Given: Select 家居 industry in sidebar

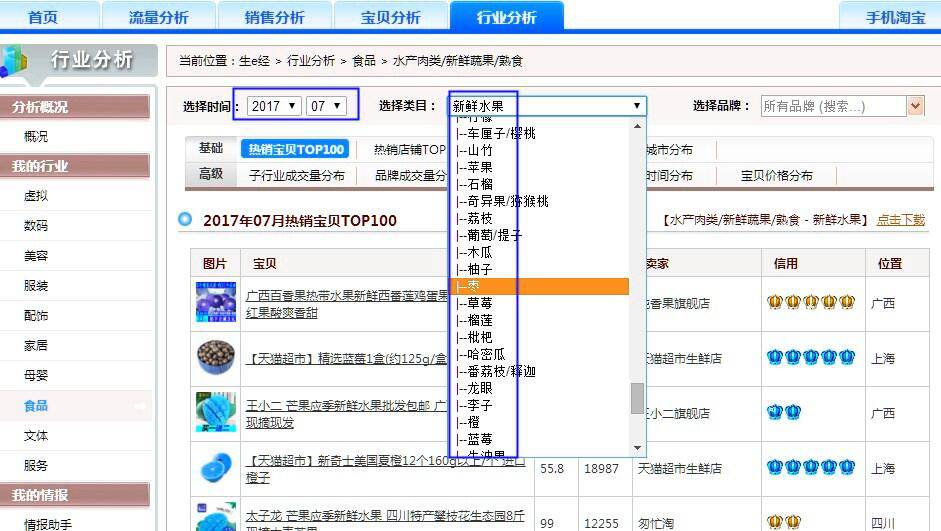Looking at the screenshot, I should tap(35, 346).
